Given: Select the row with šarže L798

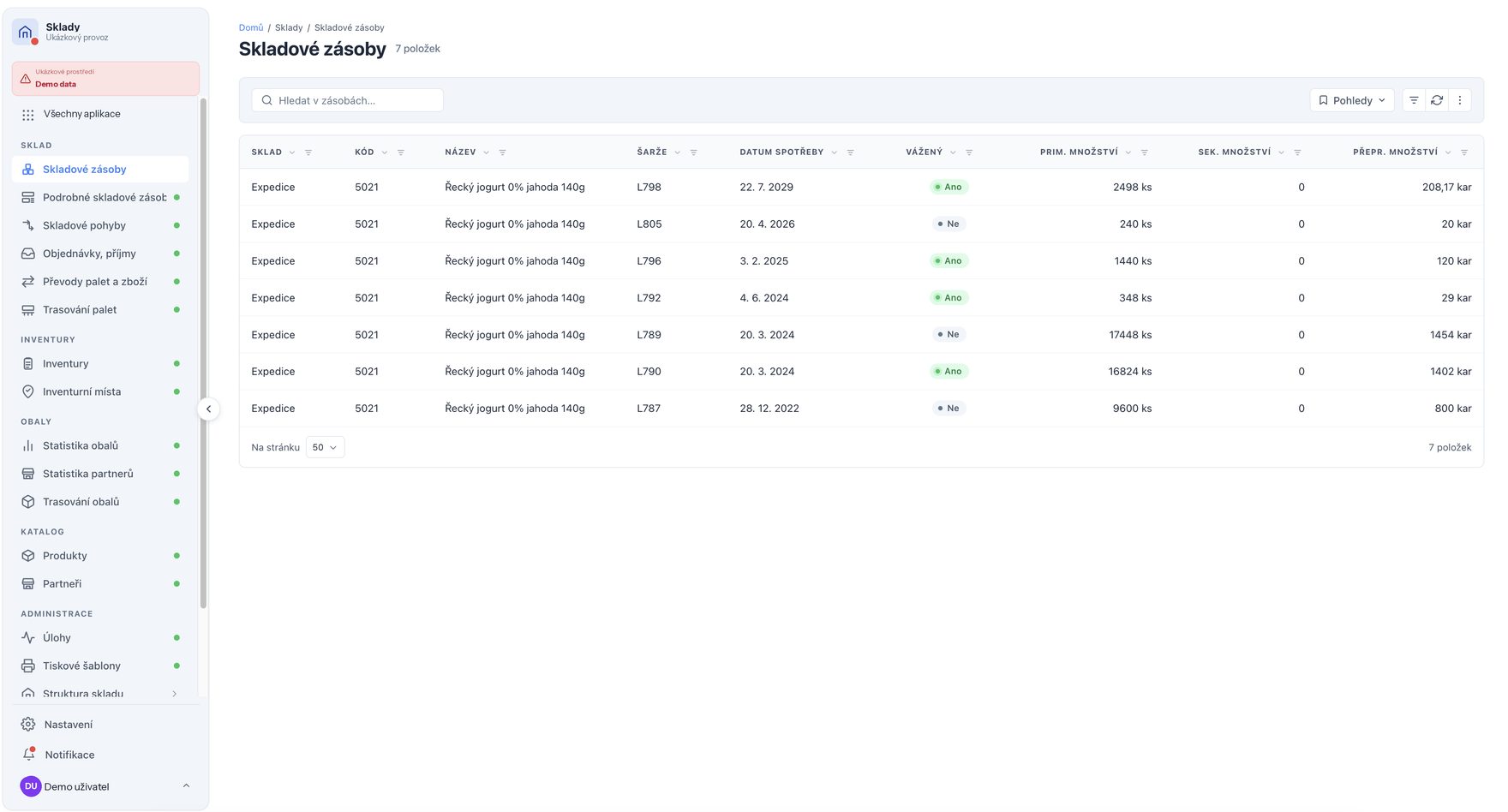Looking at the screenshot, I should tap(861, 187).
